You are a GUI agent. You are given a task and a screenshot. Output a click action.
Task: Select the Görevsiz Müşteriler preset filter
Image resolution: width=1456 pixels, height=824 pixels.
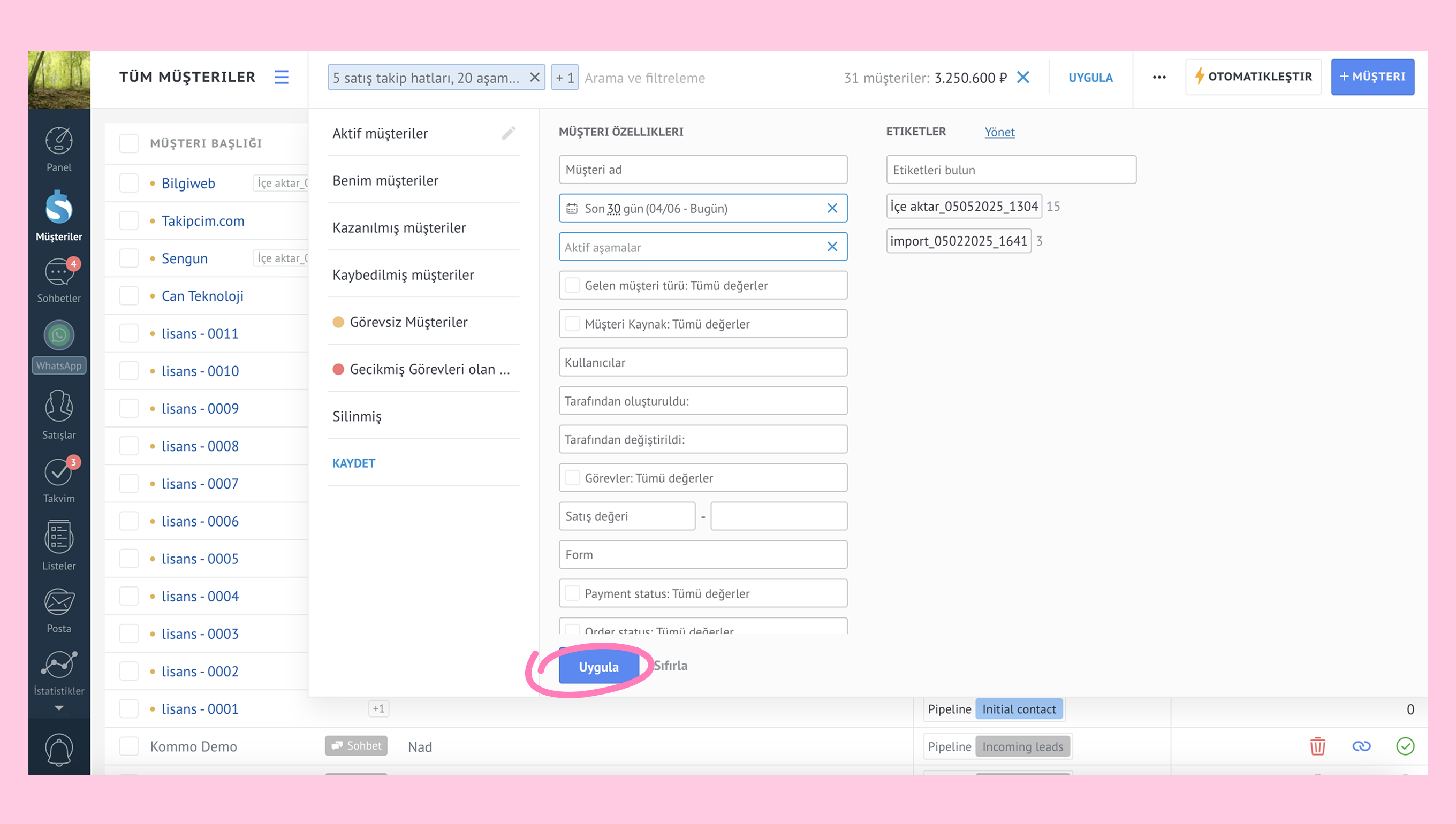(x=408, y=322)
